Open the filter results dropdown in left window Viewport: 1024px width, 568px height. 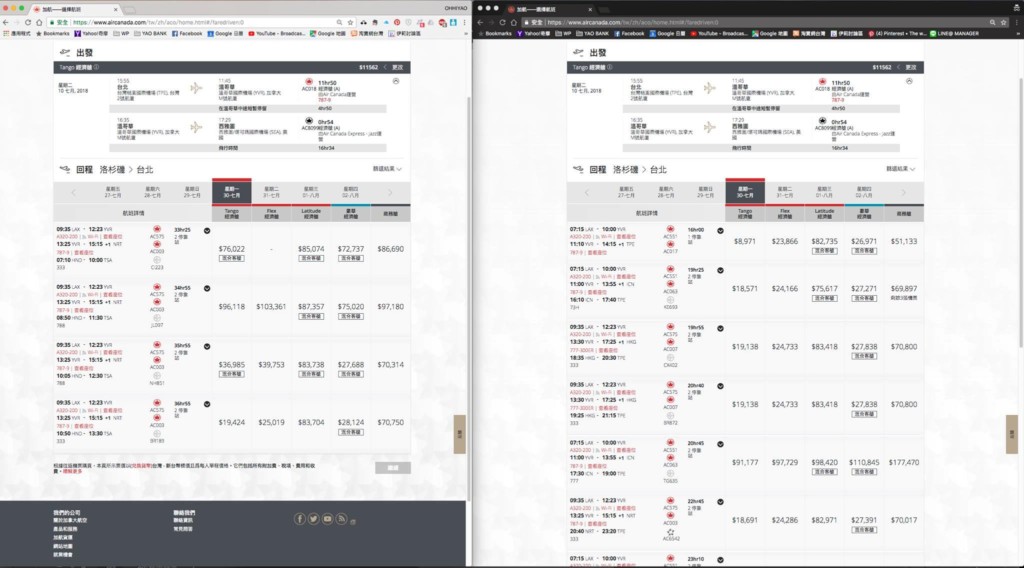[387, 169]
